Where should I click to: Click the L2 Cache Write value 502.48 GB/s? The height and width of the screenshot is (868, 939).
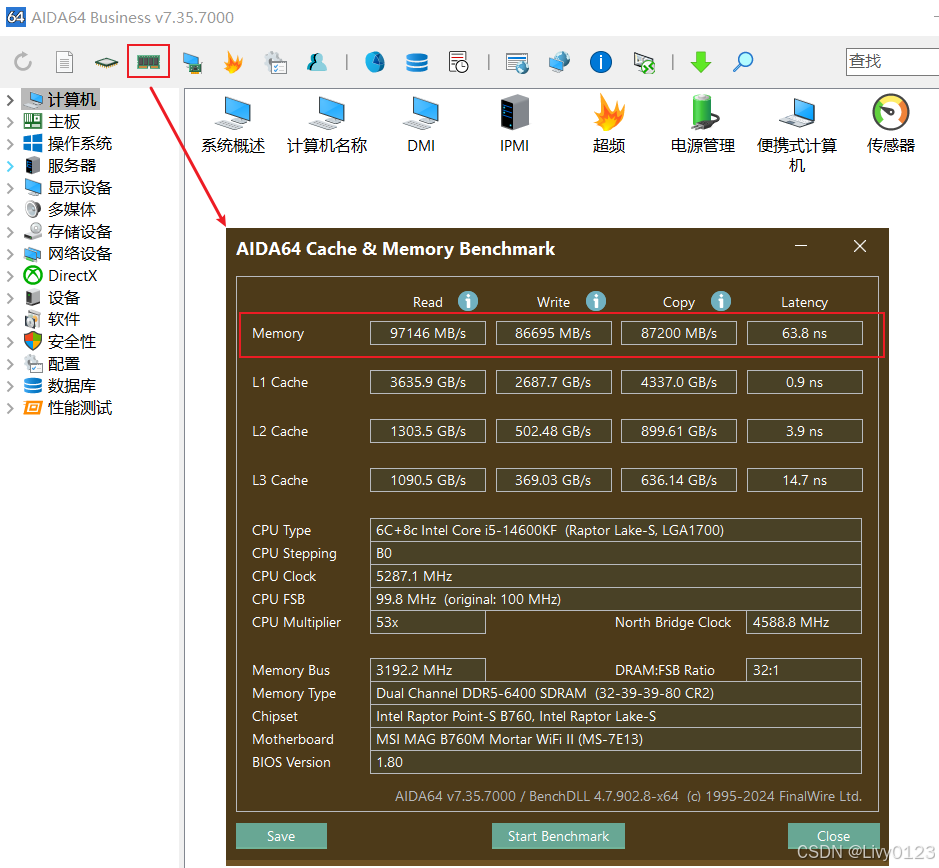553,431
